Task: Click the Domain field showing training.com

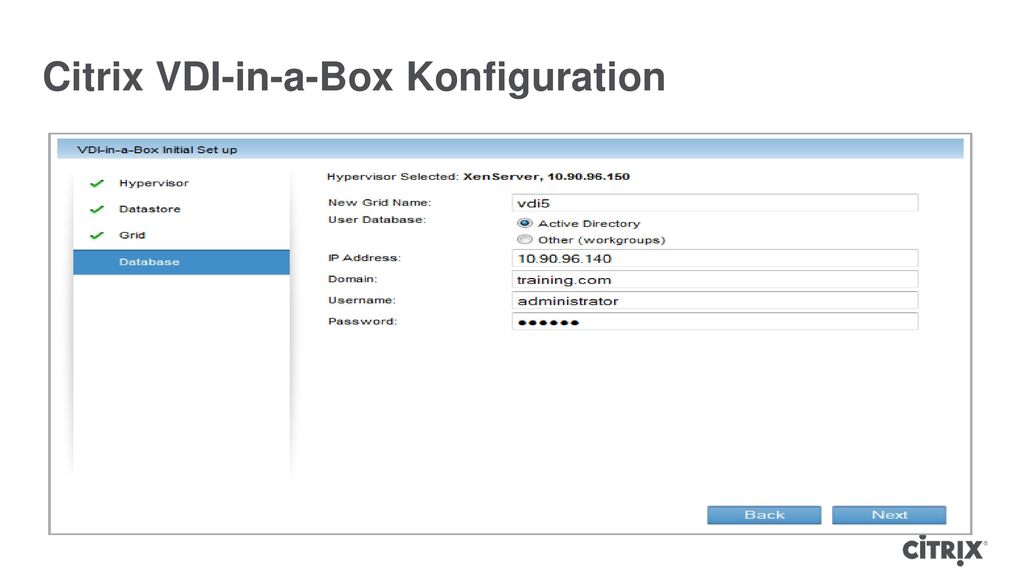Action: pyautogui.click(x=714, y=280)
